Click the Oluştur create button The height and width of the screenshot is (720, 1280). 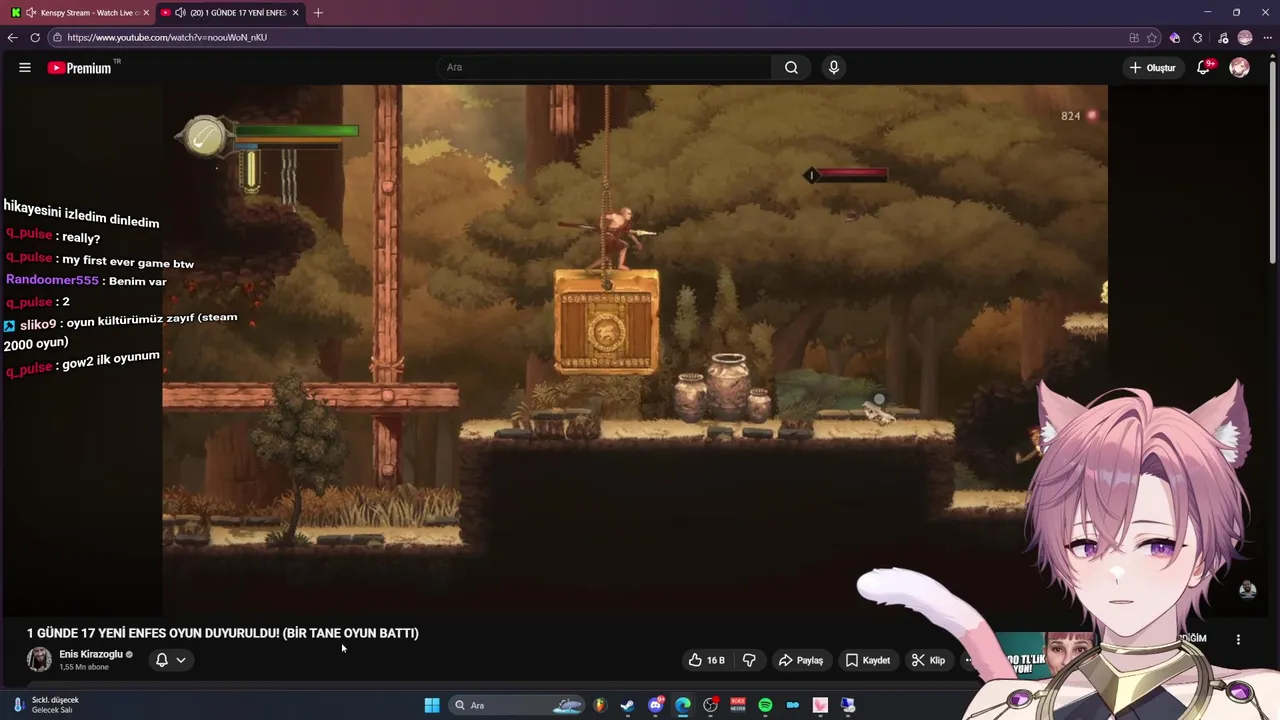(1153, 67)
